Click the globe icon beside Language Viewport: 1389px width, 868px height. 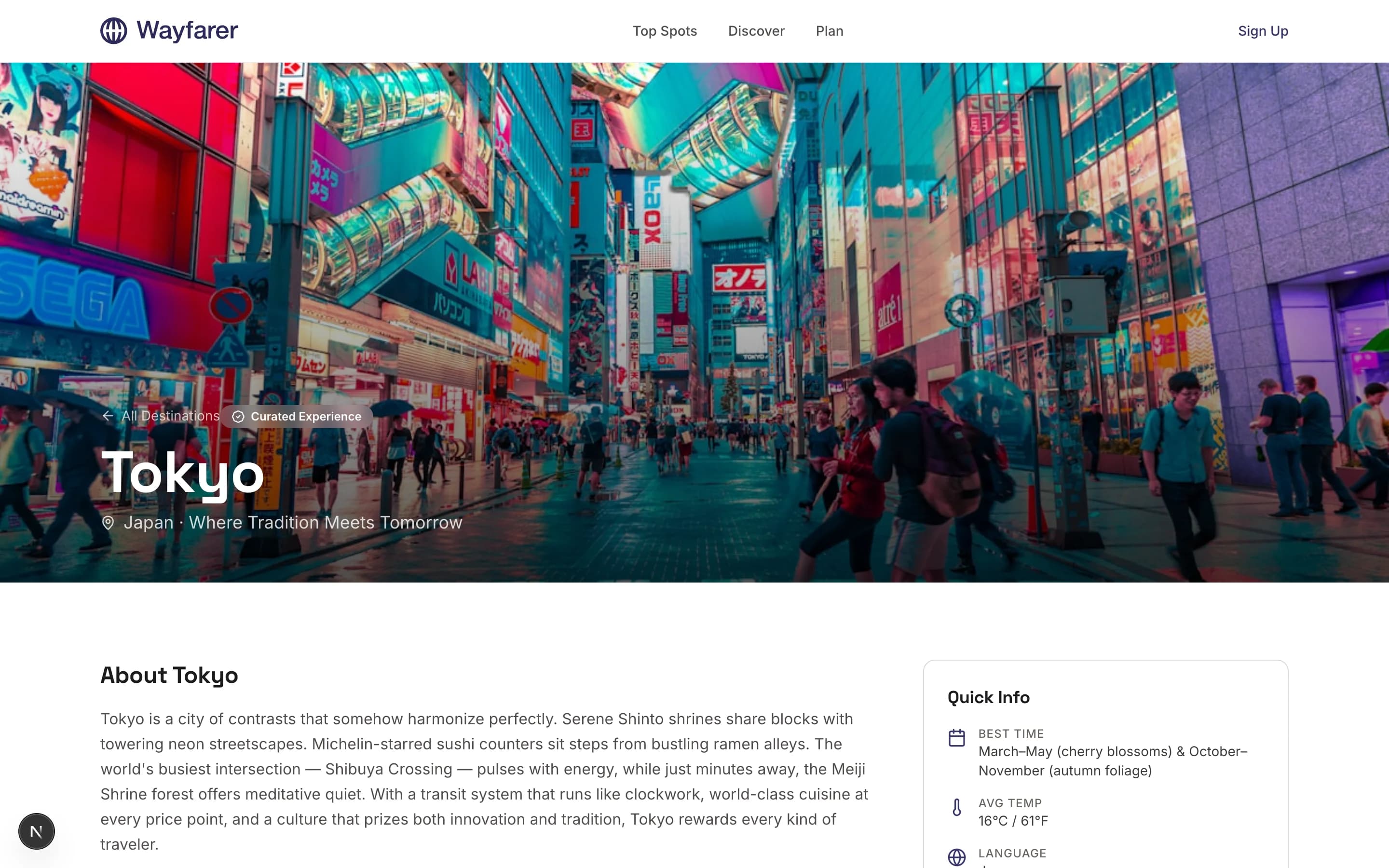pyautogui.click(x=957, y=858)
